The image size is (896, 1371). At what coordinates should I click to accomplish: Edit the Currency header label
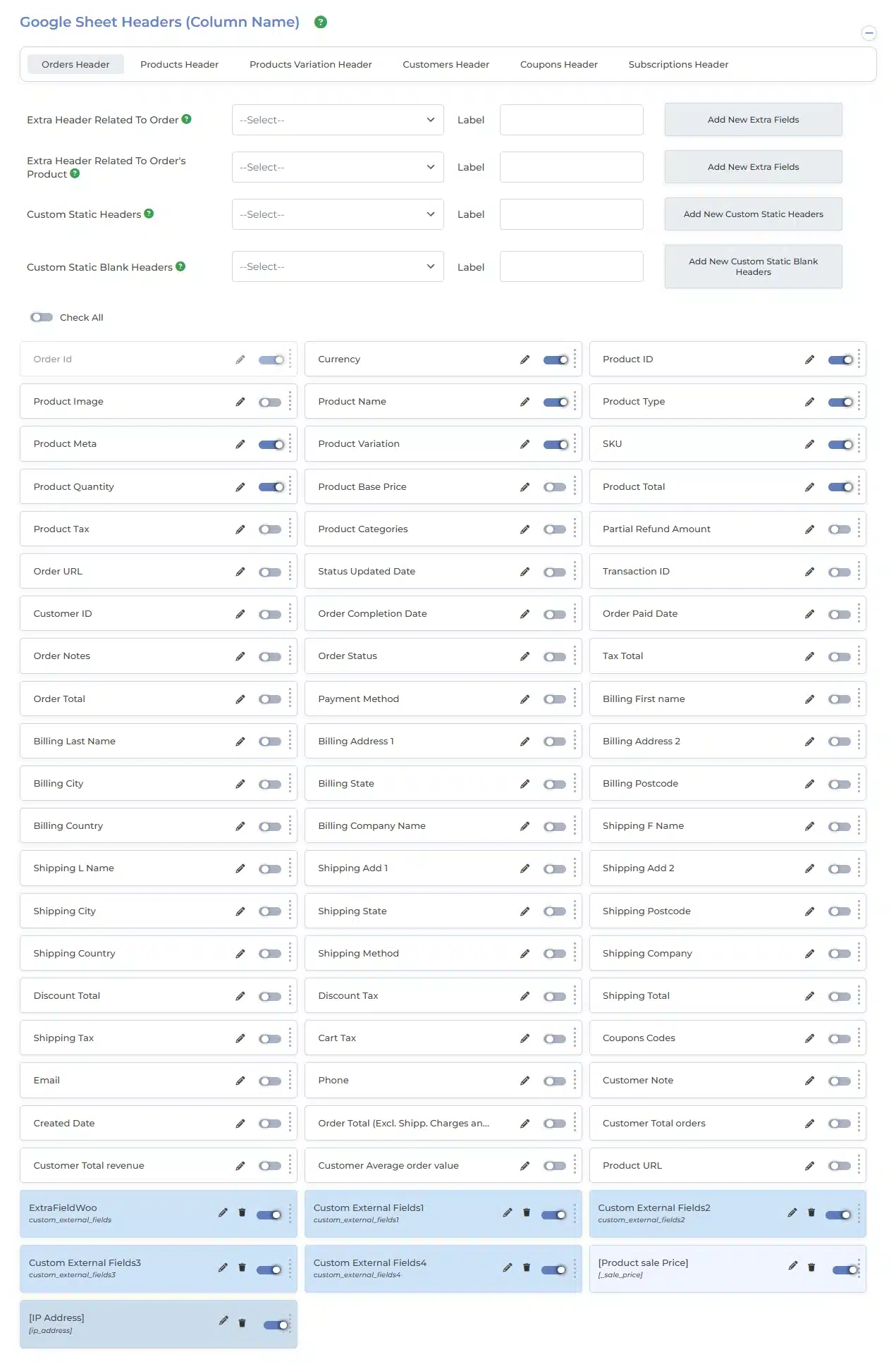[x=524, y=359]
